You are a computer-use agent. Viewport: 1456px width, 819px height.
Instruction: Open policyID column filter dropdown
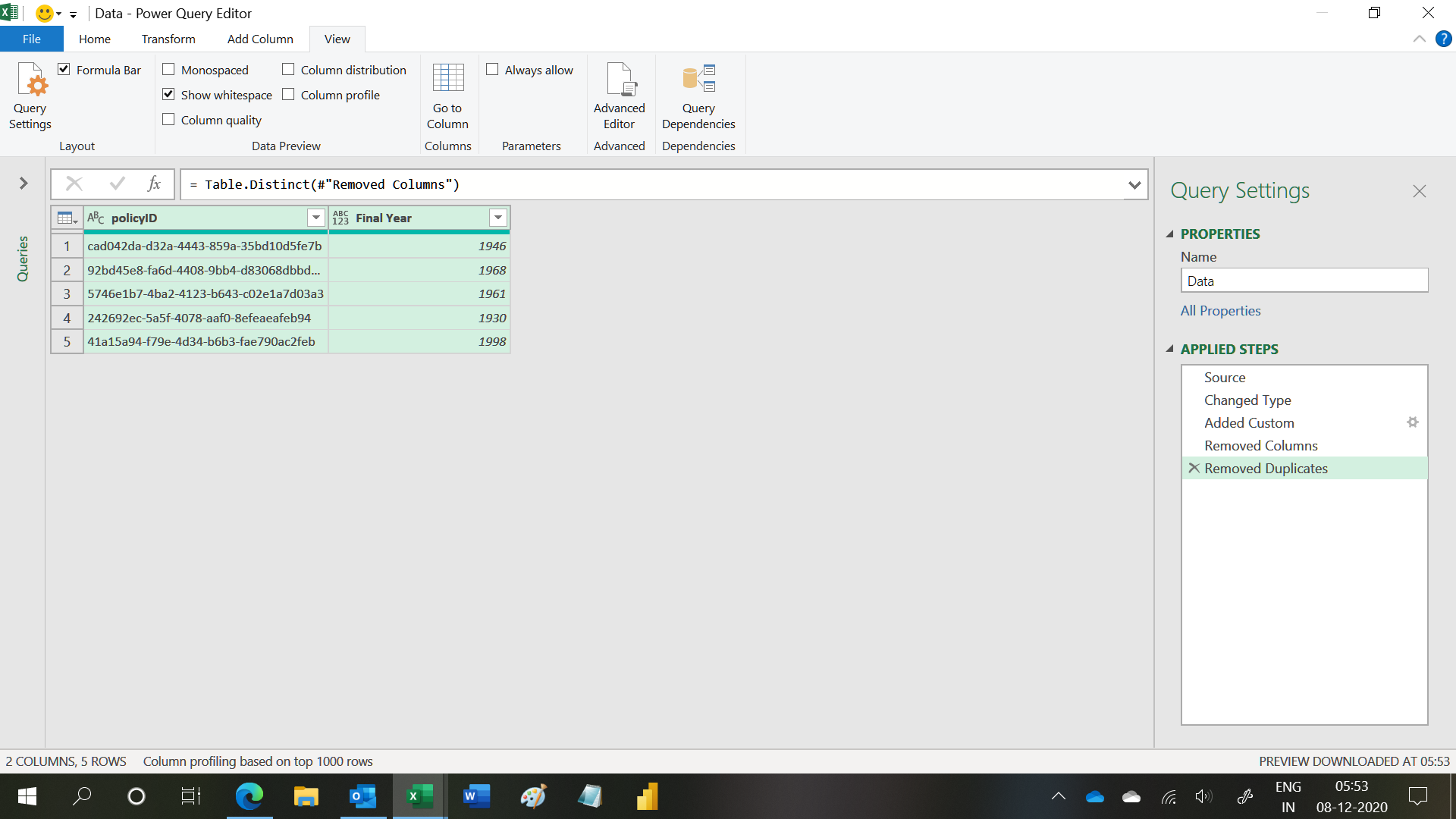coord(316,218)
